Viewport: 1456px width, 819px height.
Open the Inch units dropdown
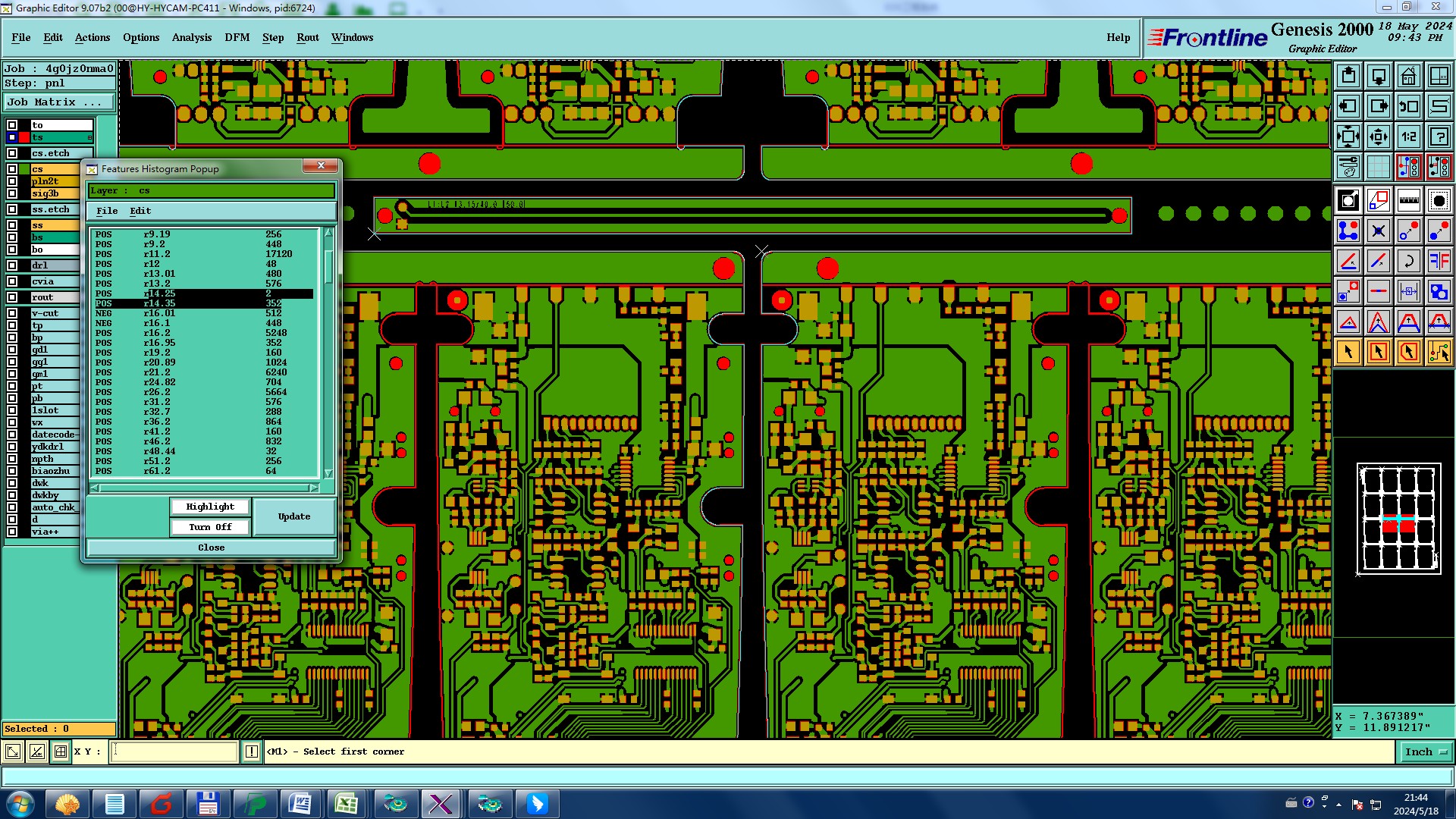click(x=1426, y=752)
